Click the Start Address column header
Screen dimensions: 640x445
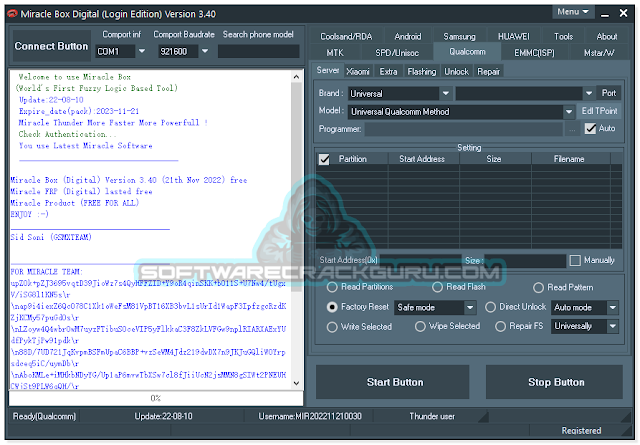422,159
